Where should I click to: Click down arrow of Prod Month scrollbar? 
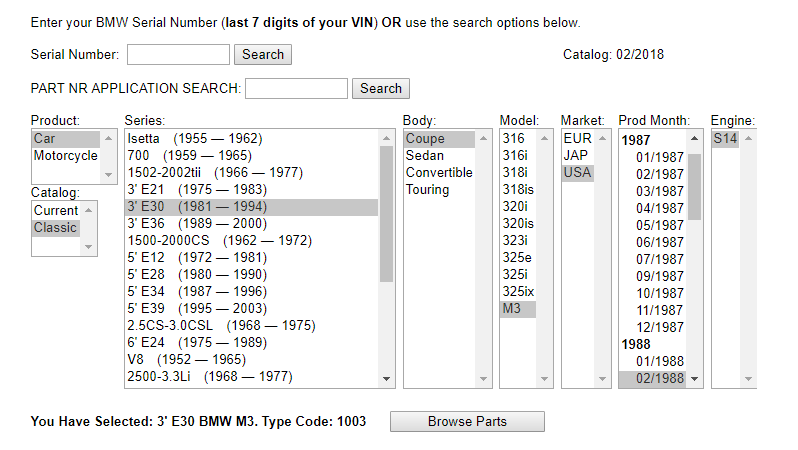pyautogui.click(x=695, y=379)
